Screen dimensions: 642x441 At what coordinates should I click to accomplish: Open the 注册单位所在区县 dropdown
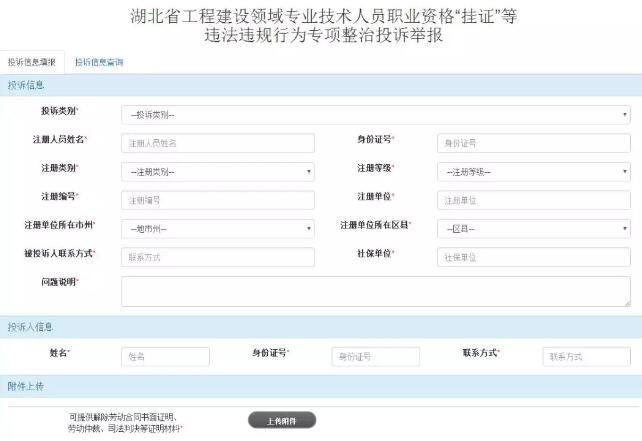[x=533, y=229]
